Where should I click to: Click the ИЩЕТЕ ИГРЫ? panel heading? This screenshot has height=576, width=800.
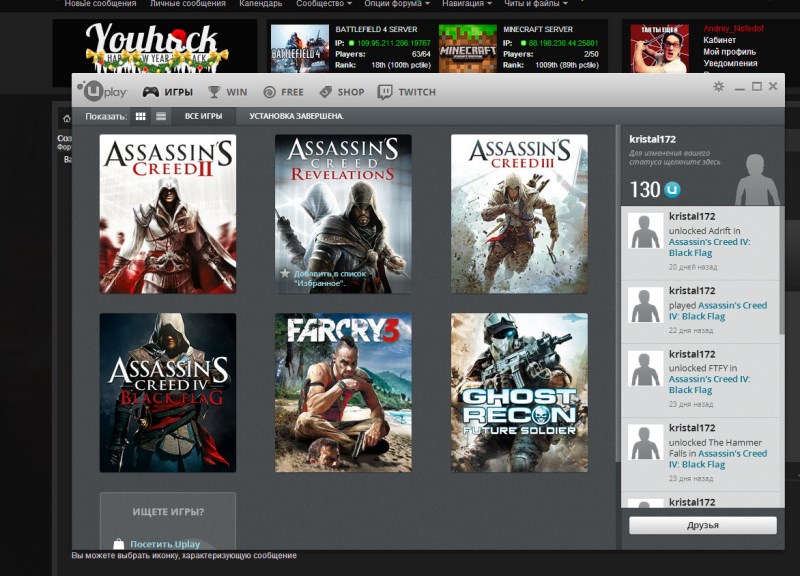168,512
